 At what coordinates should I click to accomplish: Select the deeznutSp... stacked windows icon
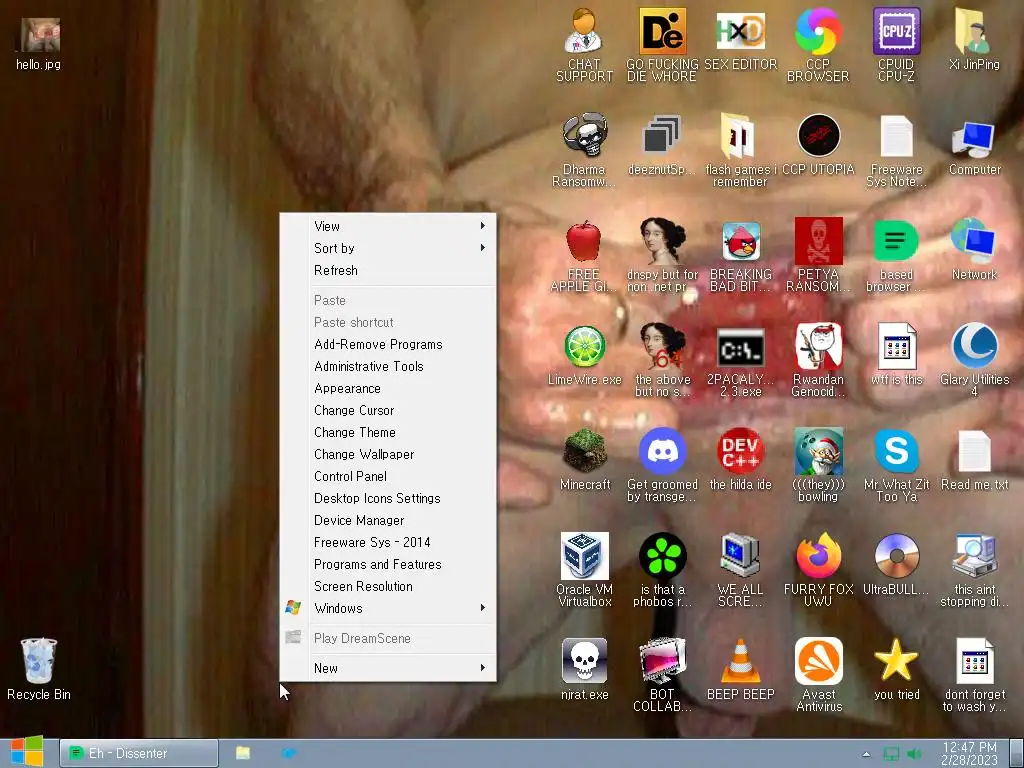(x=661, y=145)
